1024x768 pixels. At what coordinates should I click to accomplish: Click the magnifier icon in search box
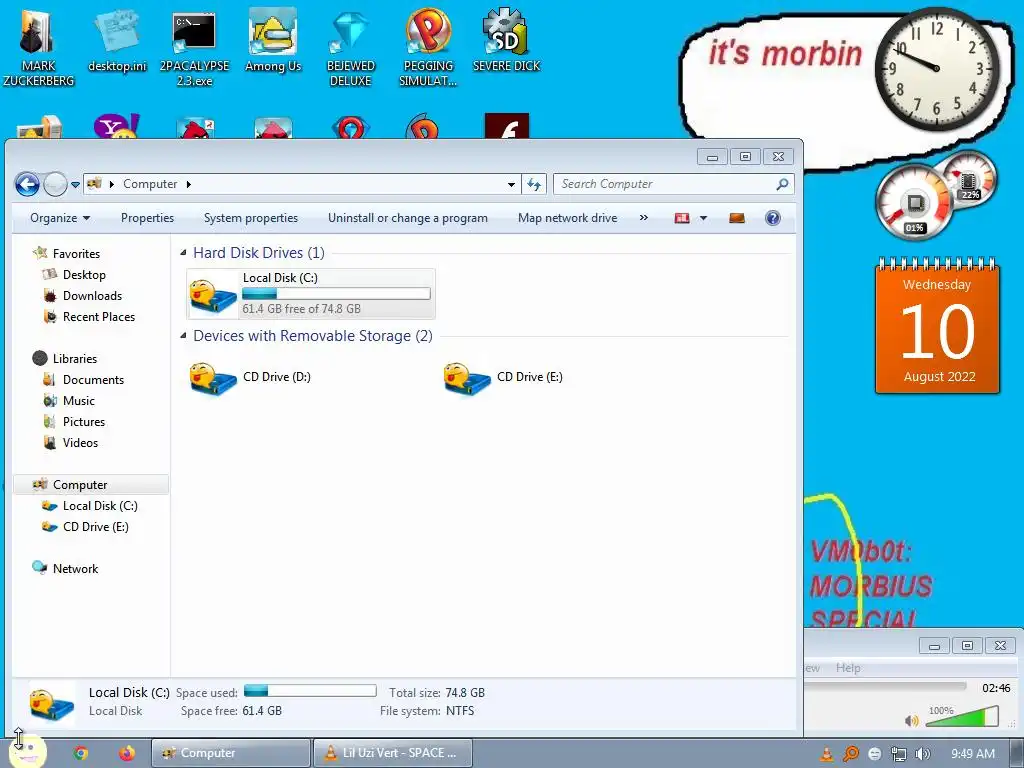782,184
